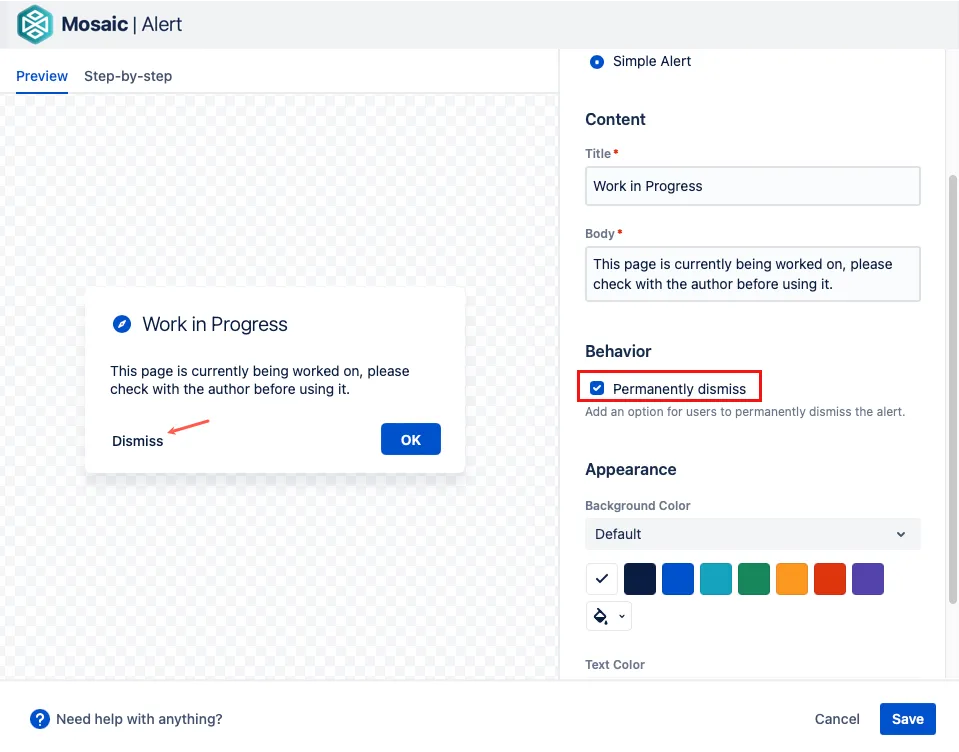Screen dimensions: 959x752
Task: Switch to the Preview tab
Action: 42,76
